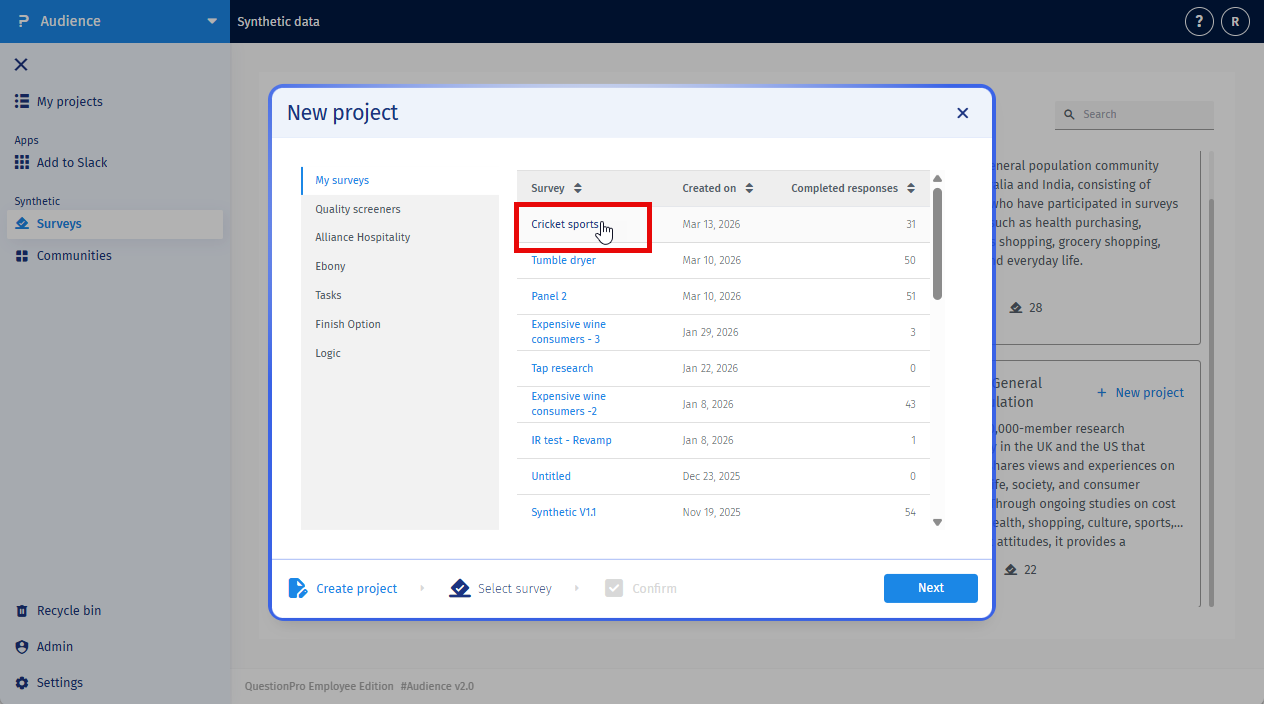Open the user profile R avatar

point(1235,21)
